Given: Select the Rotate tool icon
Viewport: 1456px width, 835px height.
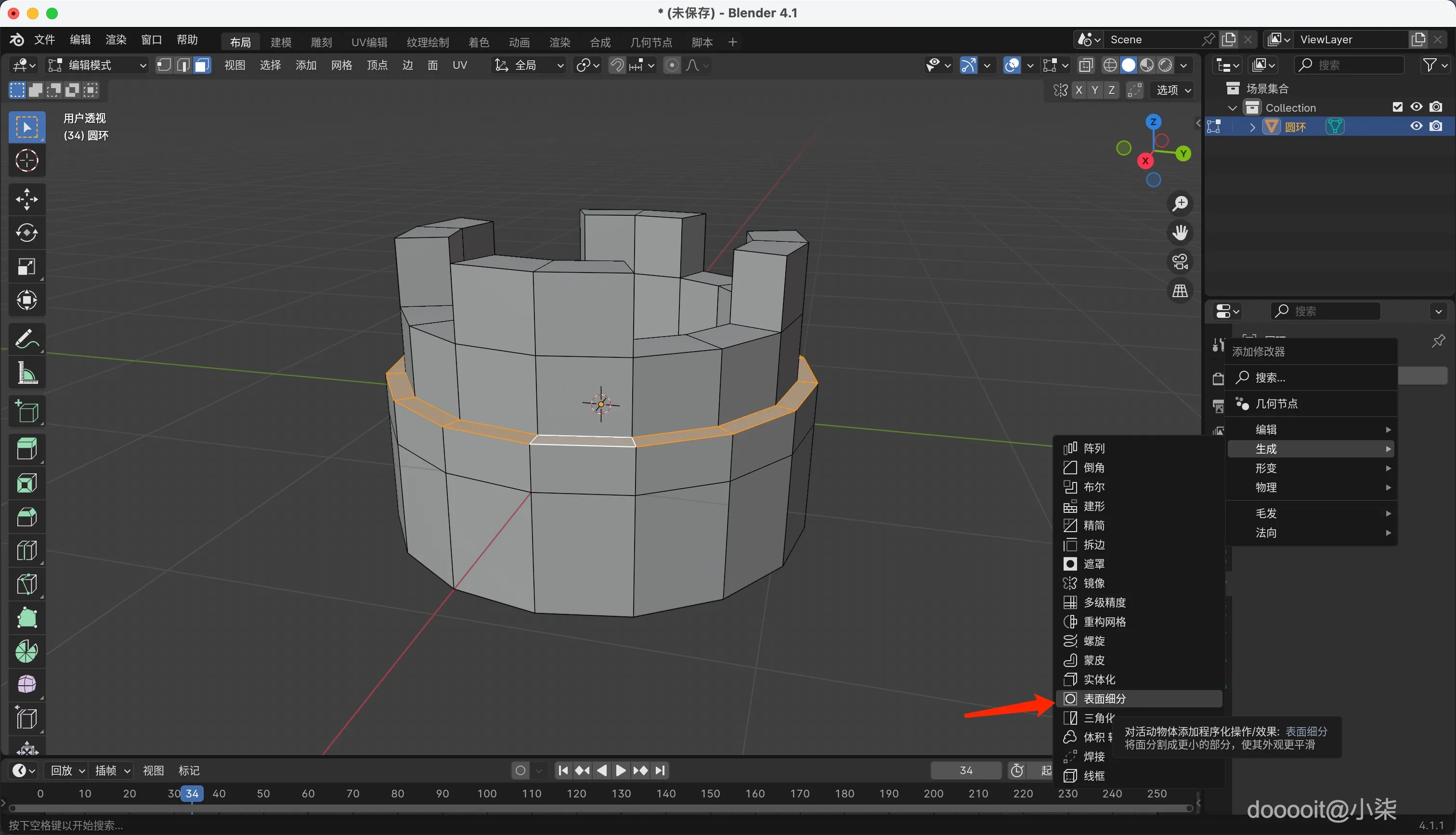Looking at the screenshot, I should click(26, 233).
